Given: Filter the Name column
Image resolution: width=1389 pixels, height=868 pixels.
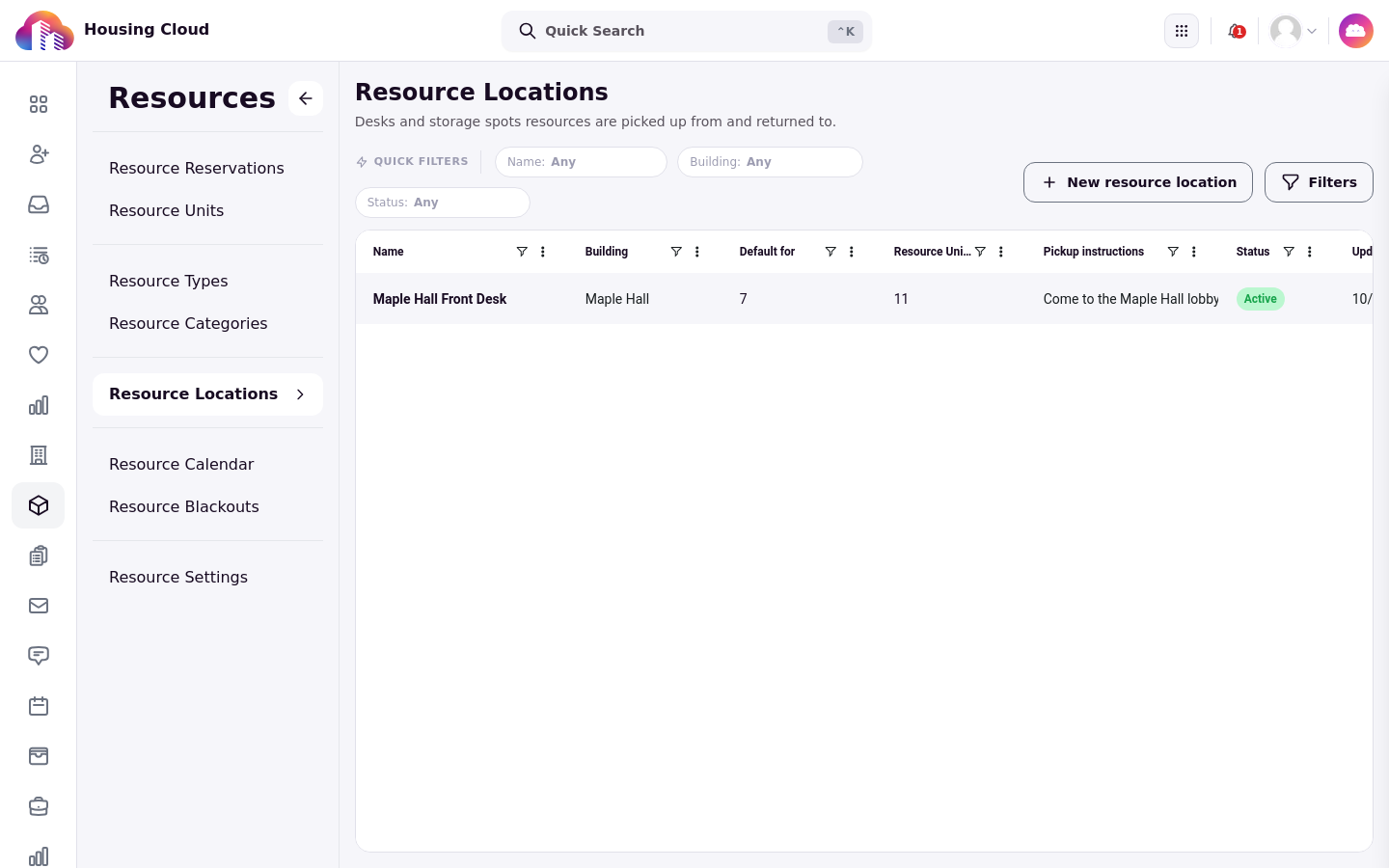Looking at the screenshot, I should click(x=522, y=252).
